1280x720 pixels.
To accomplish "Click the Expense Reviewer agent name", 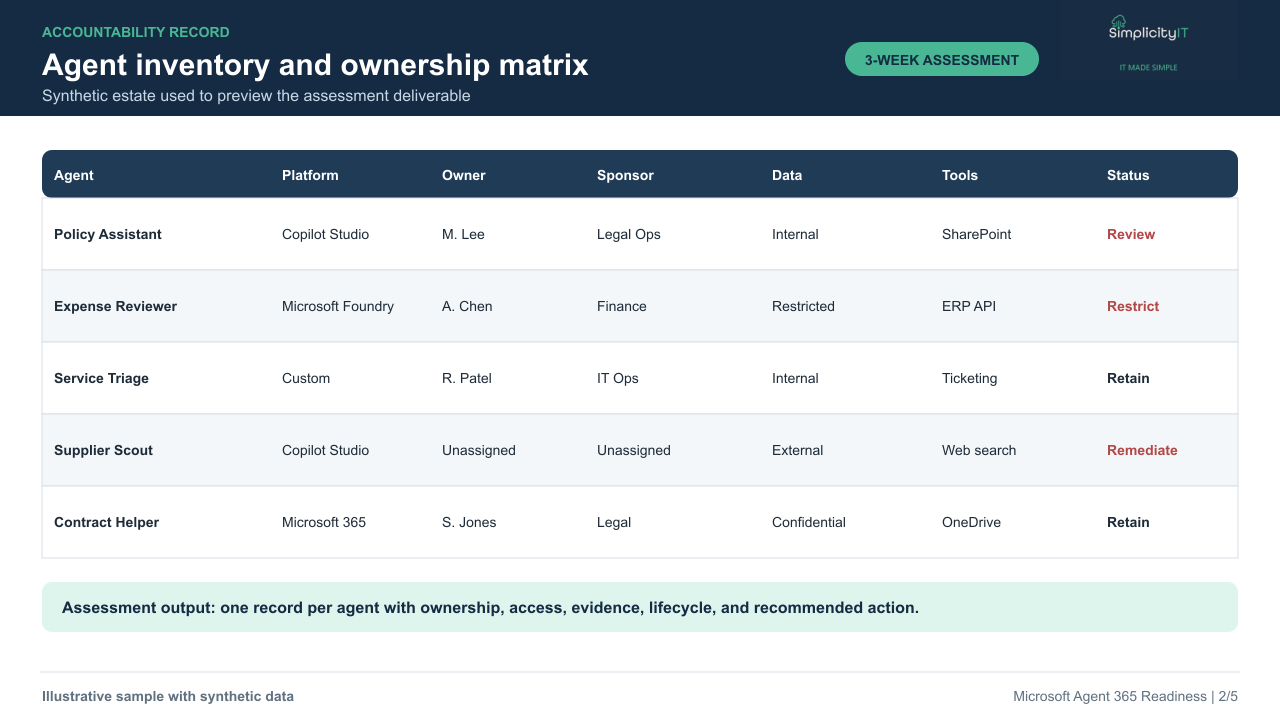I will pos(115,306).
